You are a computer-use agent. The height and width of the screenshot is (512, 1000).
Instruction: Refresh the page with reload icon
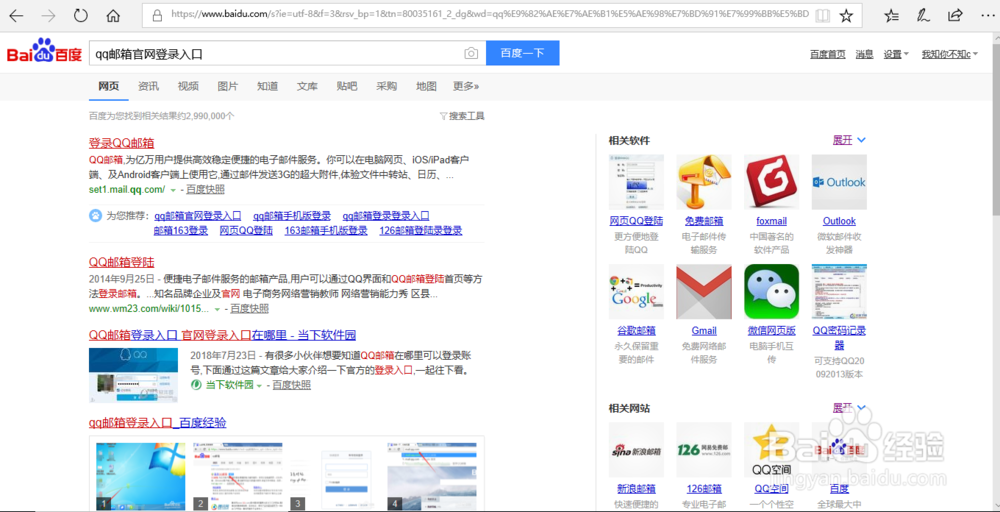[x=81, y=16]
